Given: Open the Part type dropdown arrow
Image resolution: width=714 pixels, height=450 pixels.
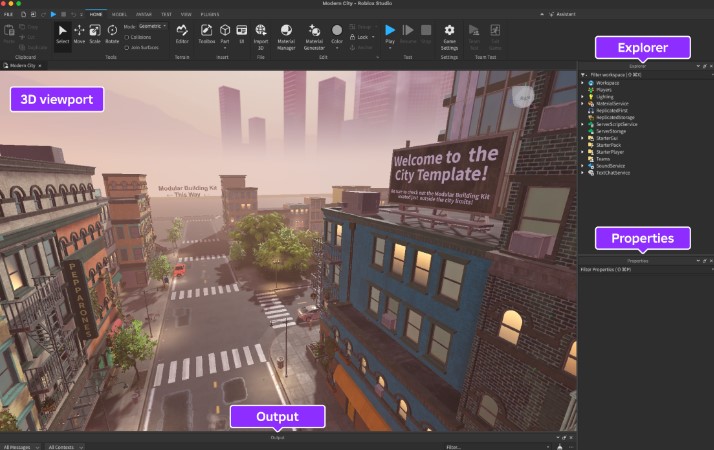Looking at the screenshot, I should tap(225, 48).
